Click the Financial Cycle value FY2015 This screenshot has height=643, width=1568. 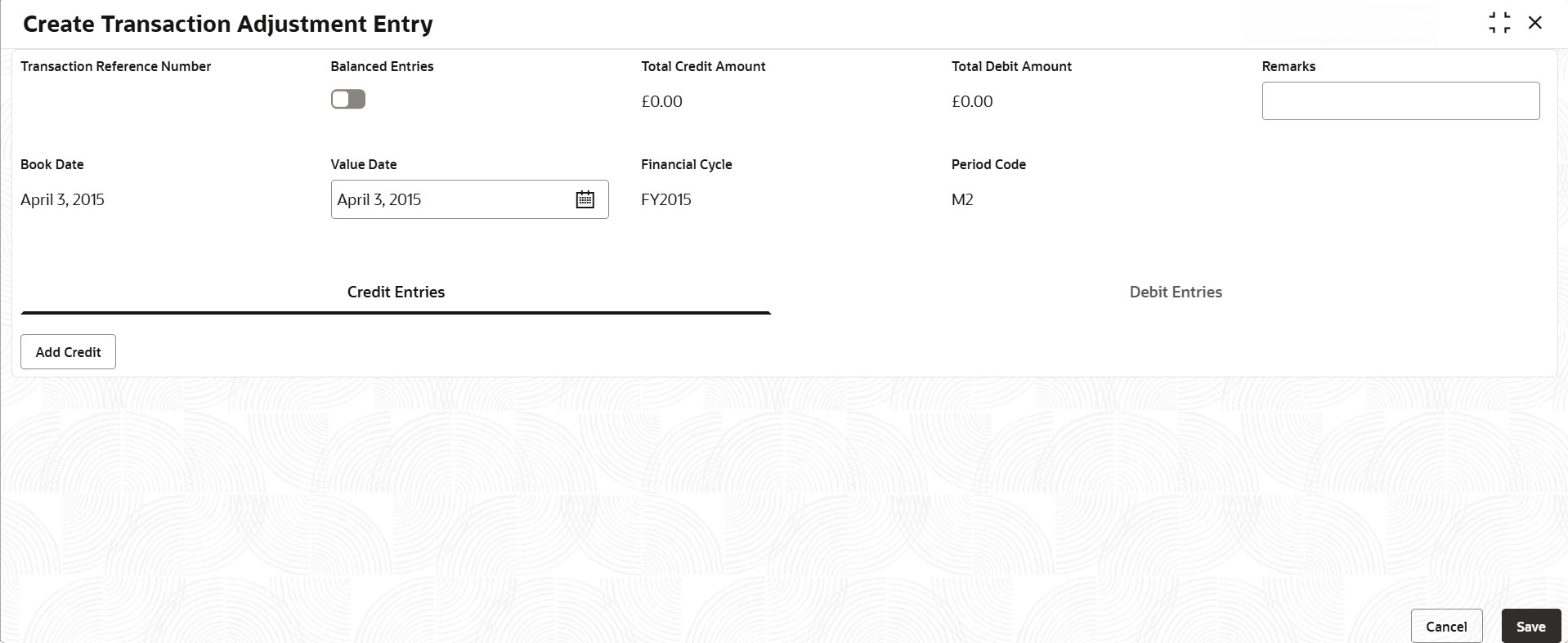(x=665, y=200)
